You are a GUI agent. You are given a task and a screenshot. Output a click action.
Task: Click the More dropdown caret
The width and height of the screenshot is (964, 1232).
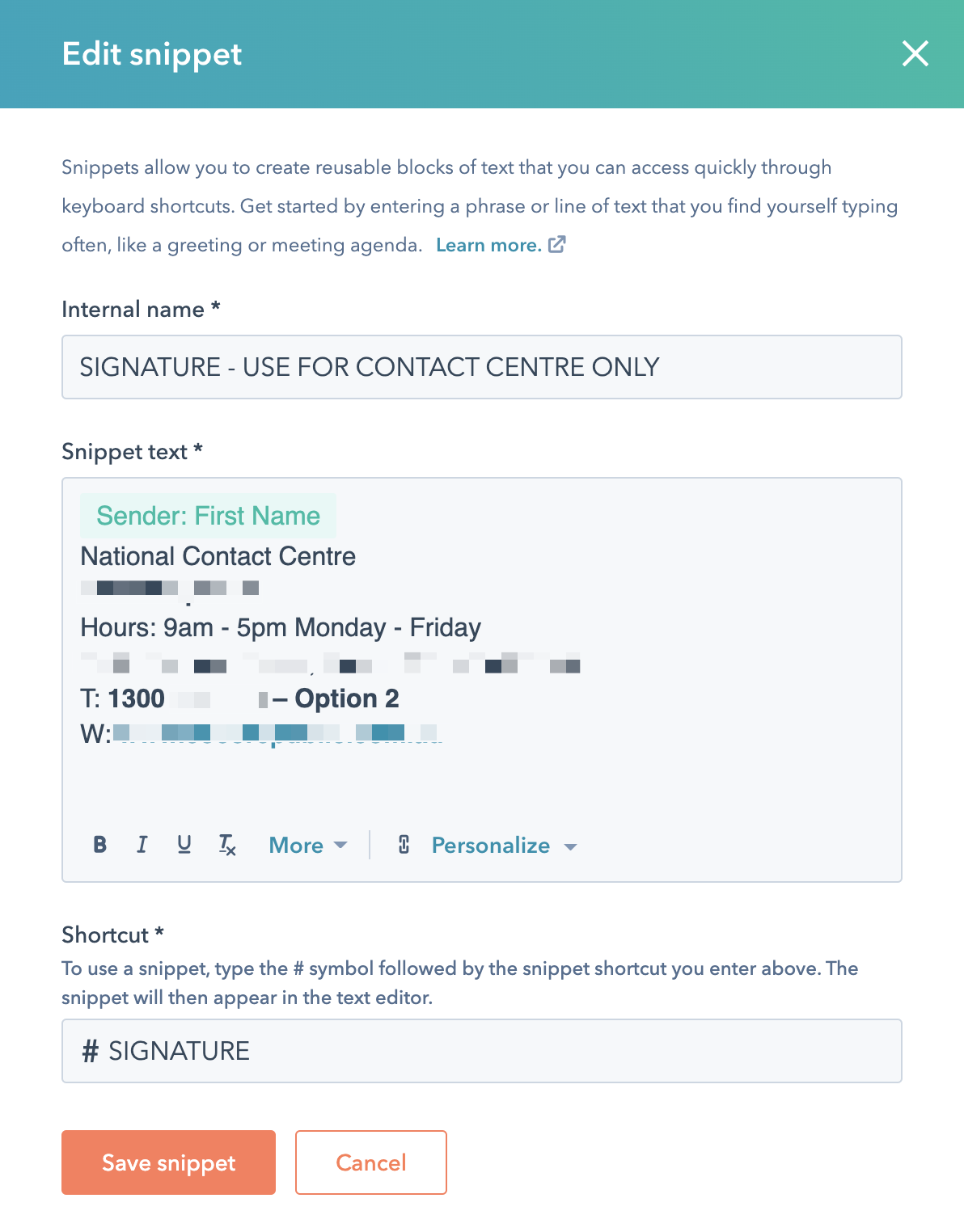point(340,846)
